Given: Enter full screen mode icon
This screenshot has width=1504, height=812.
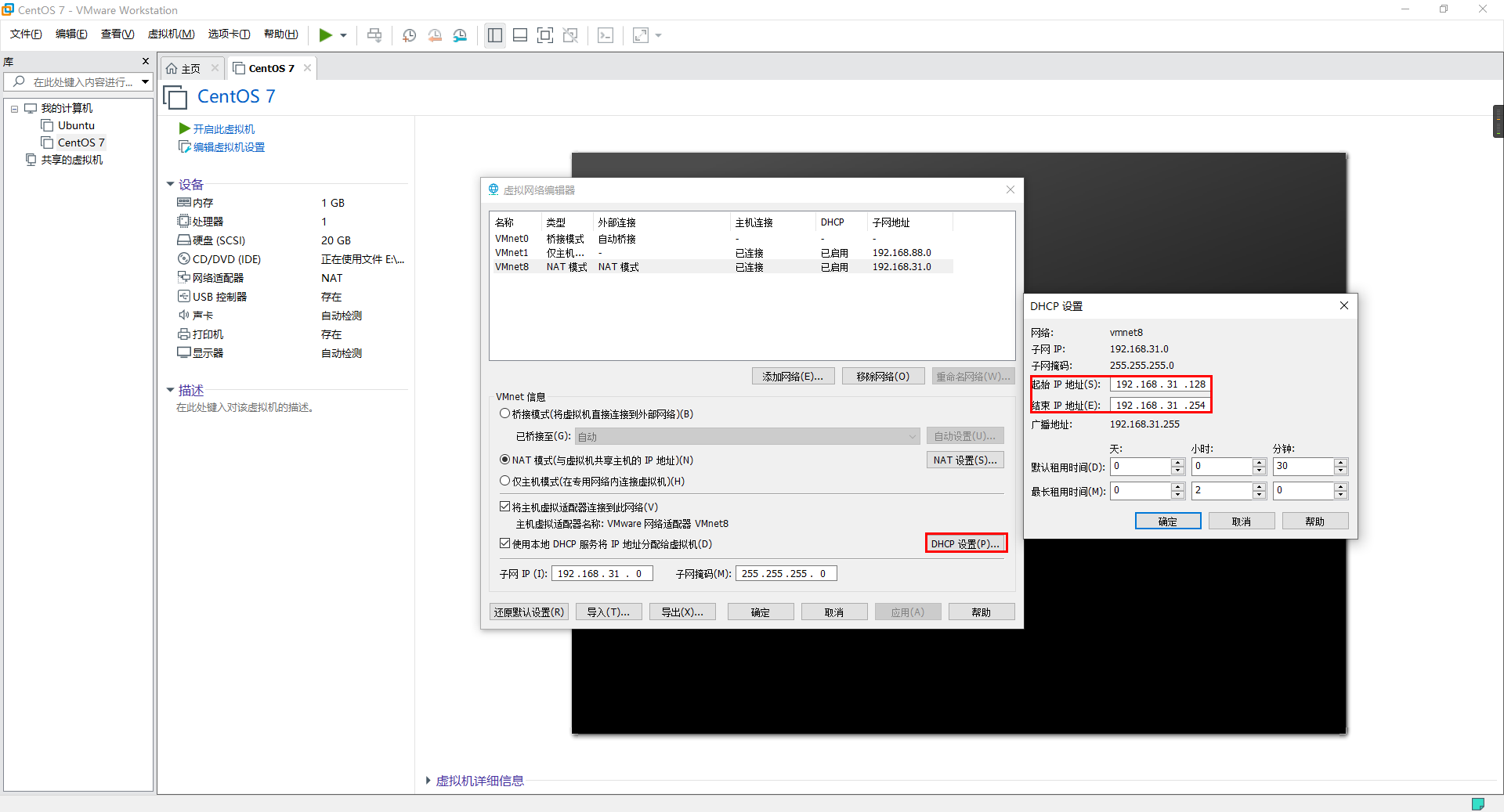Looking at the screenshot, I should (545, 35).
